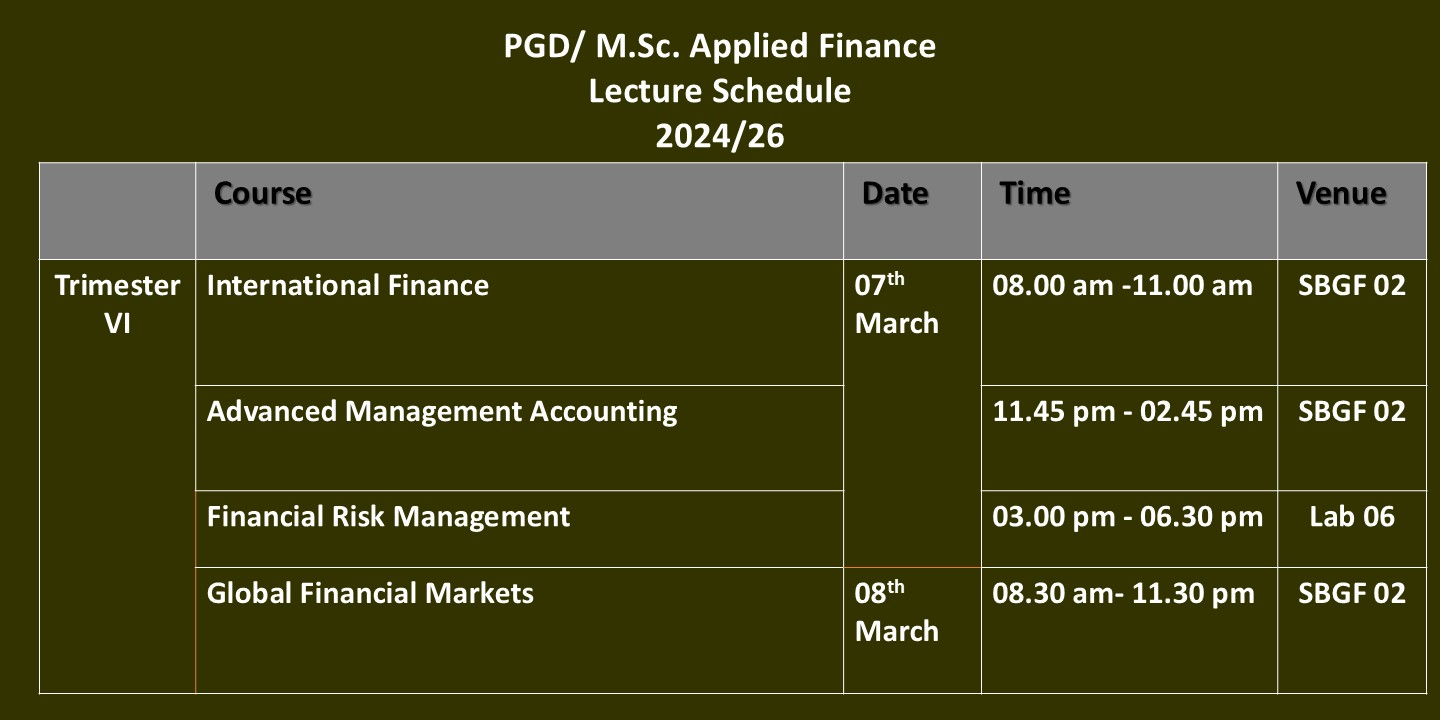The height and width of the screenshot is (720, 1440).
Task: Select the Global Financial Markets cell
Action: tap(370, 593)
